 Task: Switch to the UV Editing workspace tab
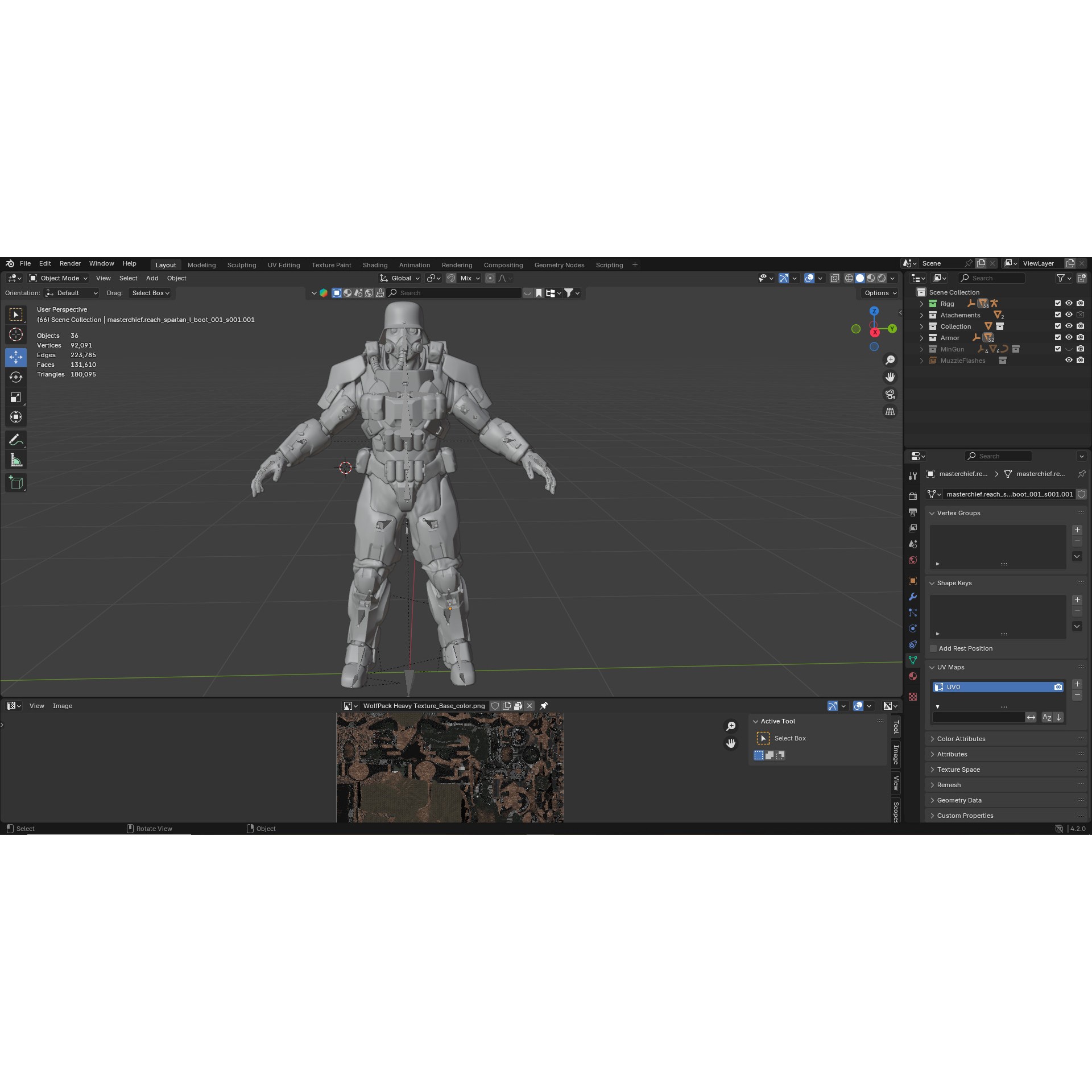pyautogui.click(x=284, y=265)
